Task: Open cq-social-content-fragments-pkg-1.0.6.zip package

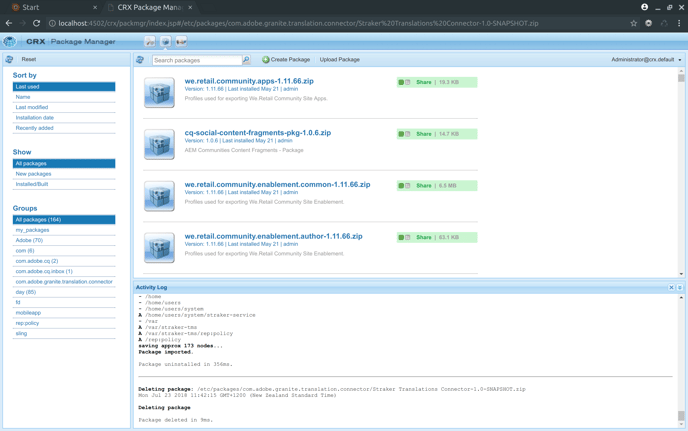Action: tap(258, 133)
